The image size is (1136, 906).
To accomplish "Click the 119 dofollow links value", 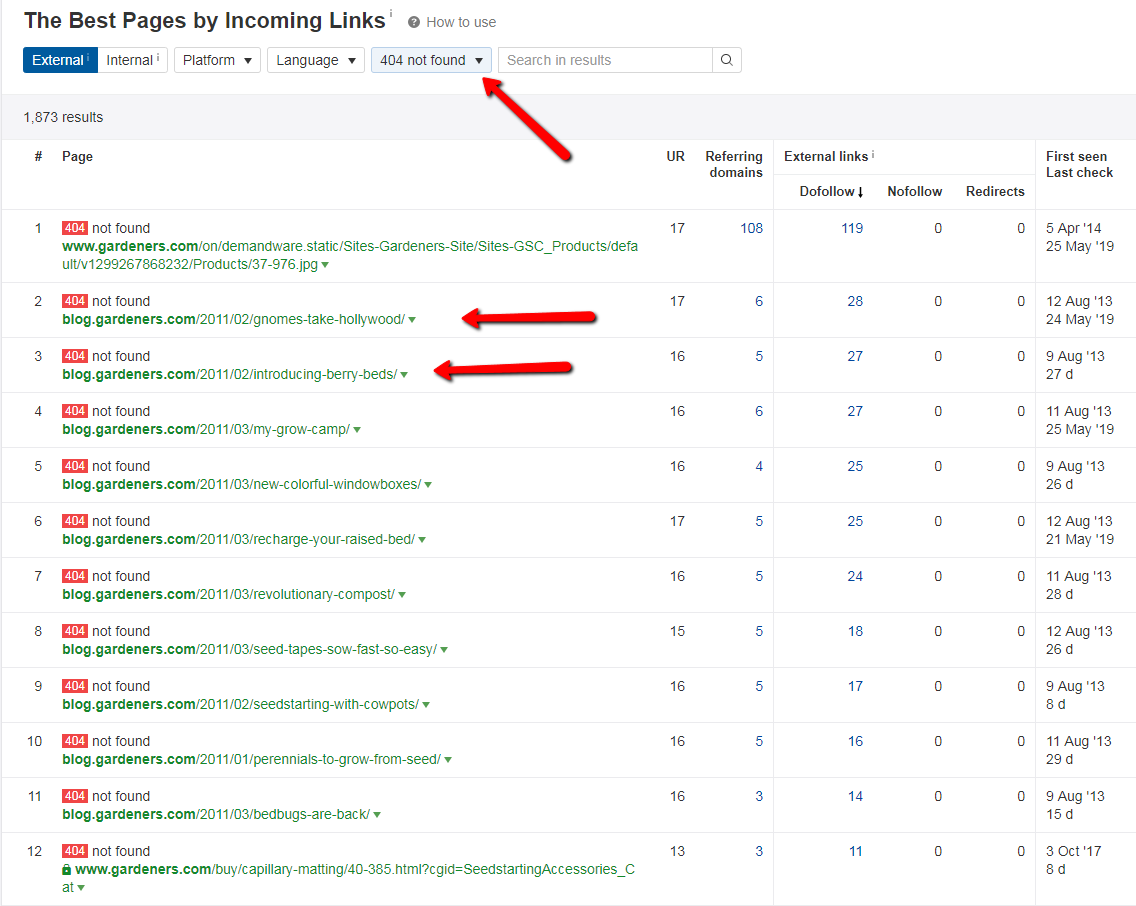I will click(852, 228).
